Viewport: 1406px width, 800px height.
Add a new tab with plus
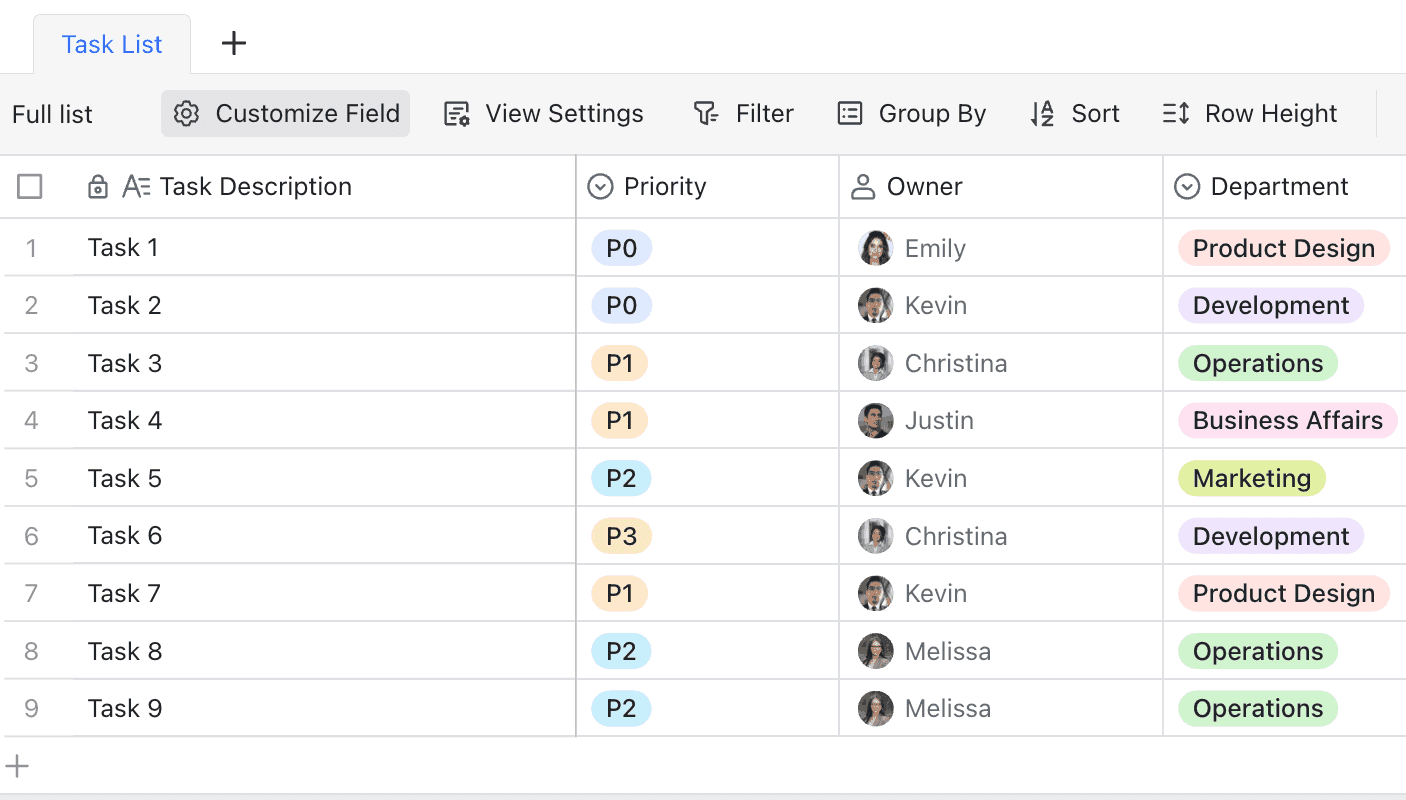(233, 43)
